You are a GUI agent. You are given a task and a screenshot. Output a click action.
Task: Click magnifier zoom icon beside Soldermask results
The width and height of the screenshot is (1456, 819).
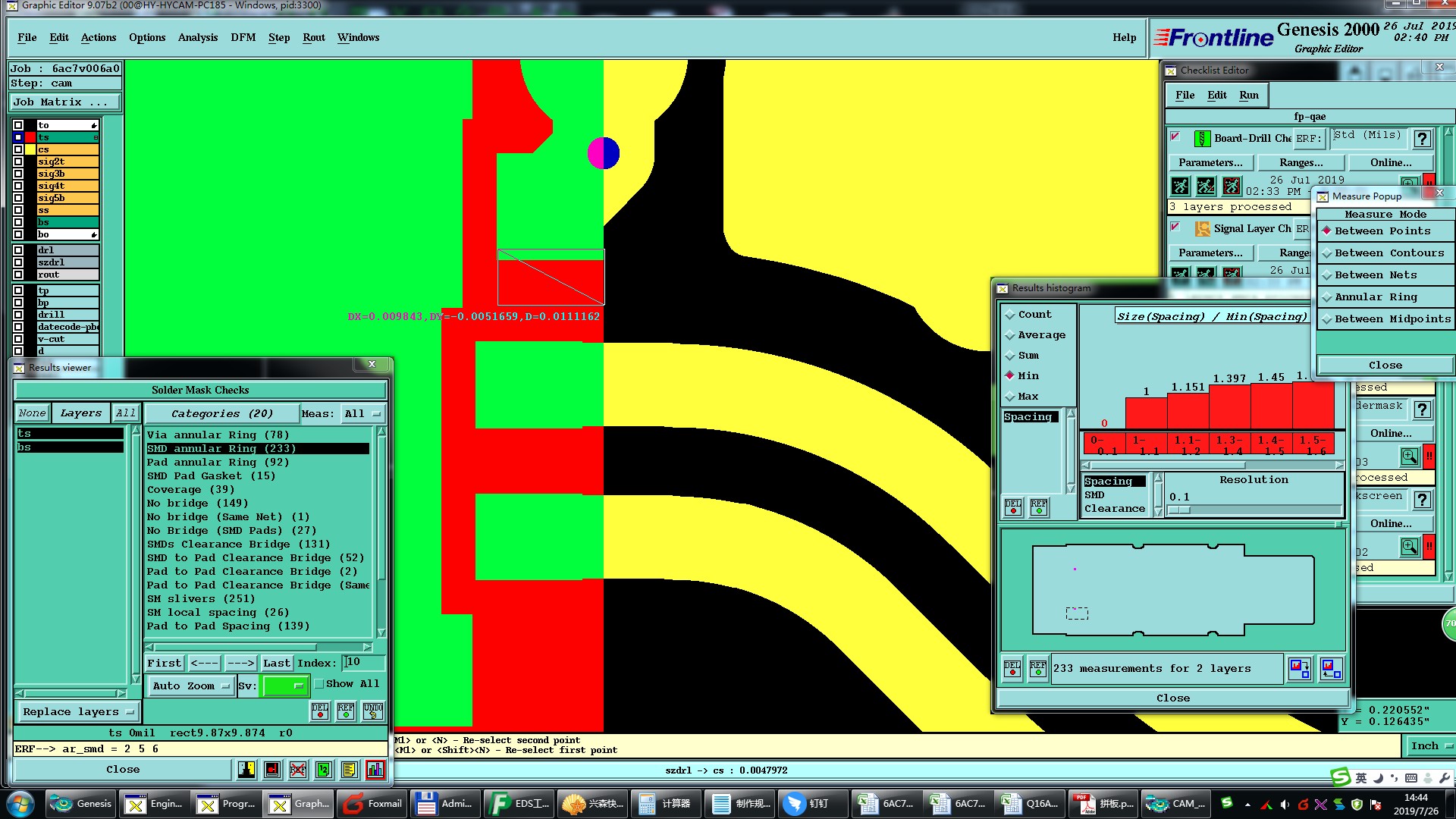pyautogui.click(x=1409, y=457)
